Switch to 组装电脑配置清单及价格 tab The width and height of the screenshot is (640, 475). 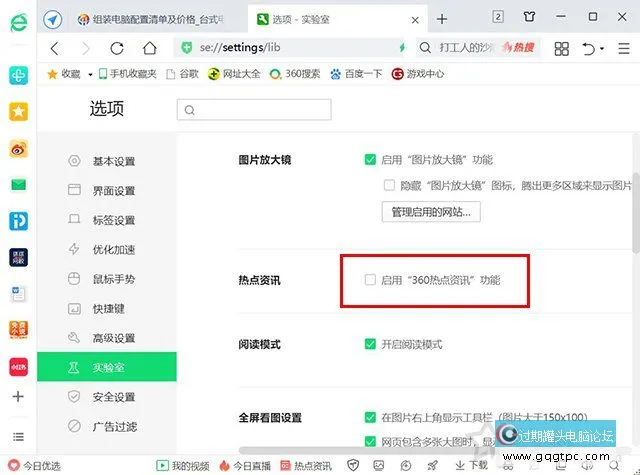click(151, 19)
